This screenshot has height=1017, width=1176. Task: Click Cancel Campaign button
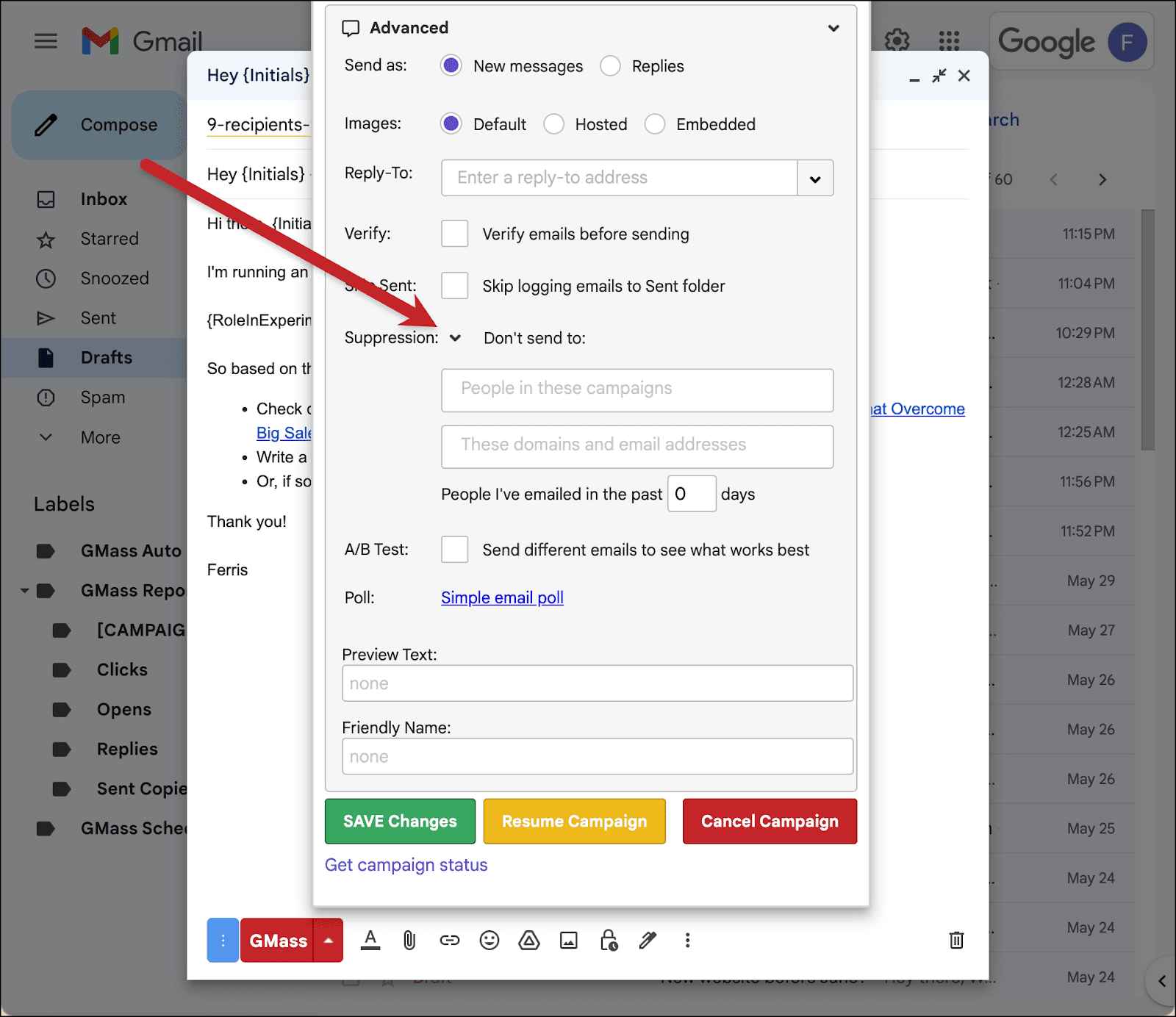click(x=770, y=821)
